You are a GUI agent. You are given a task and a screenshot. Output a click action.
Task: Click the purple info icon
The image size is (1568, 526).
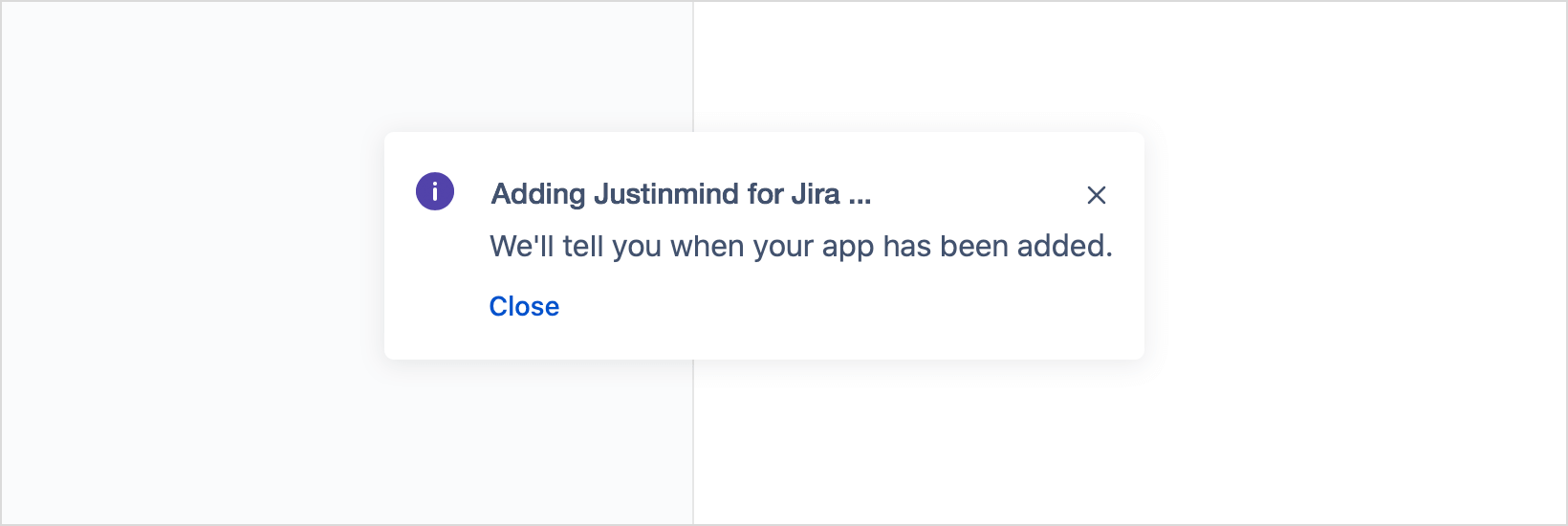click(435, 191)
